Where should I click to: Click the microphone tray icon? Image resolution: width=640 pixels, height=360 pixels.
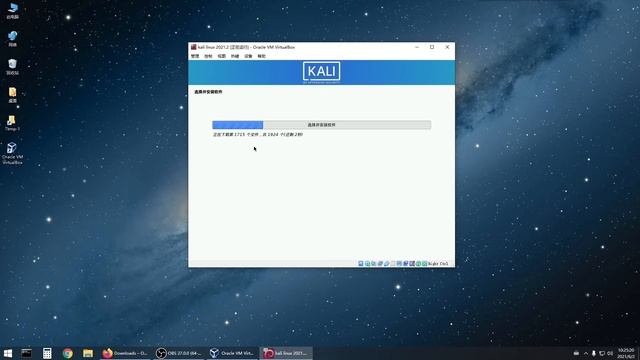point(593,353)
